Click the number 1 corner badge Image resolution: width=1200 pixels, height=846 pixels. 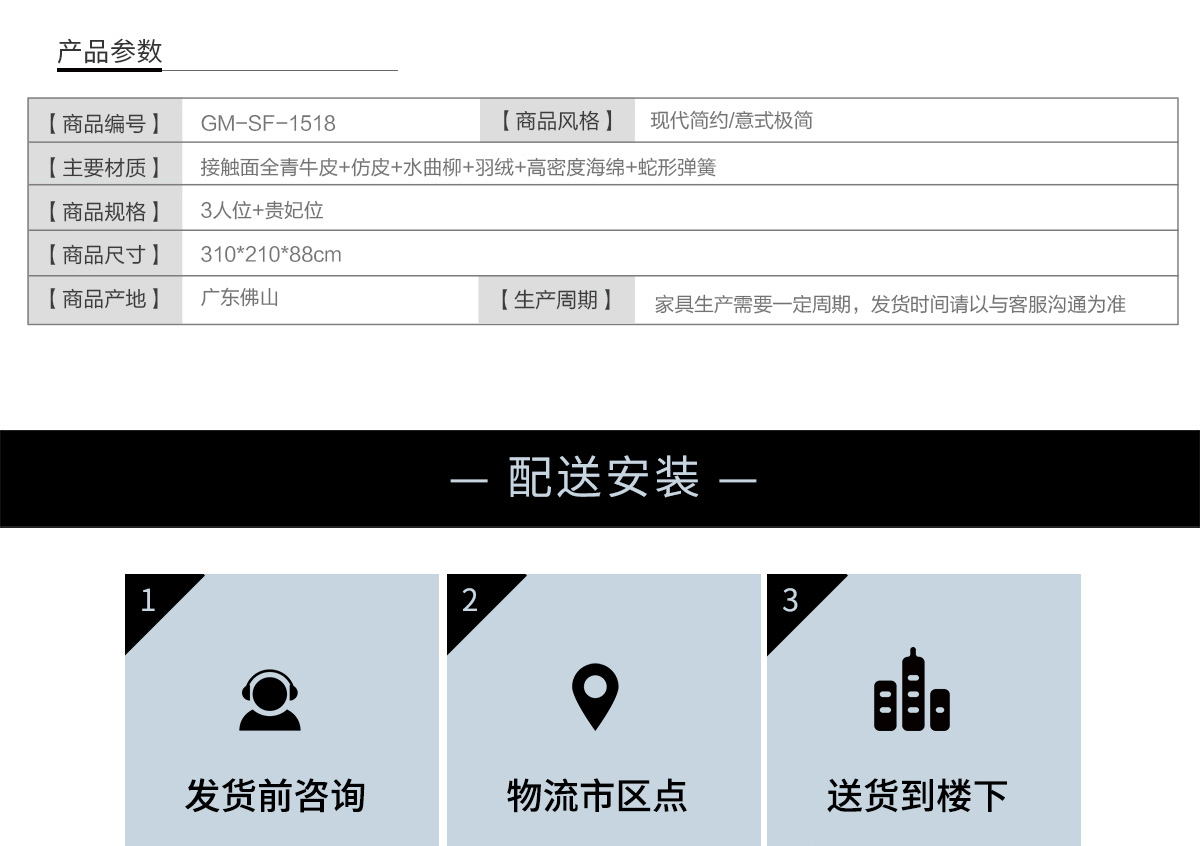pos(150,600)
